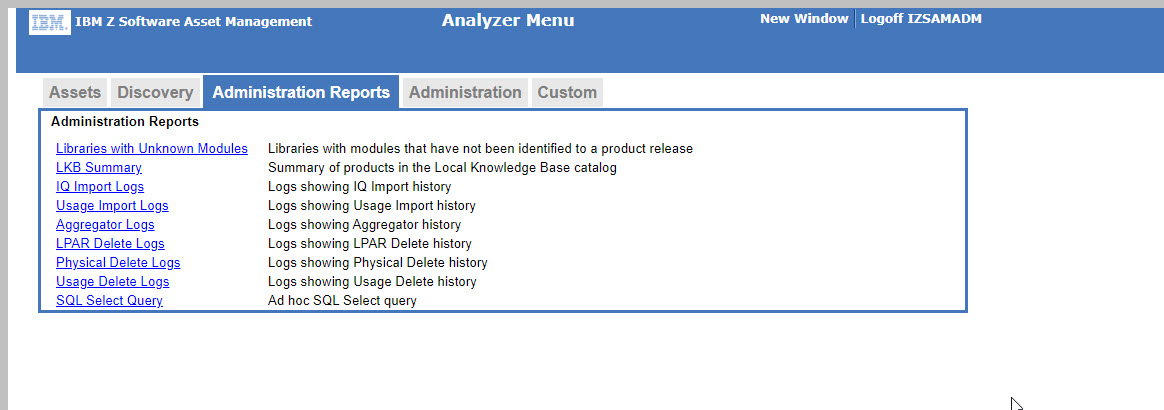Open the Custom tab
Image resolution: width=1164 pixels, height=410 pixels.
567,92
